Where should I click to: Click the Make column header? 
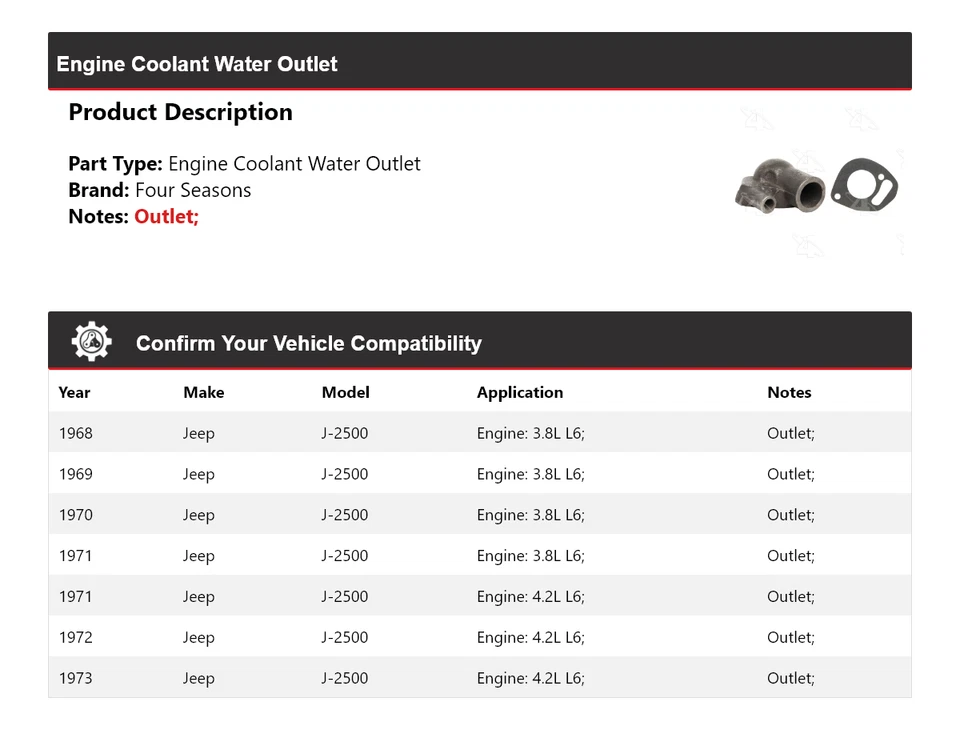coord(203,392)
